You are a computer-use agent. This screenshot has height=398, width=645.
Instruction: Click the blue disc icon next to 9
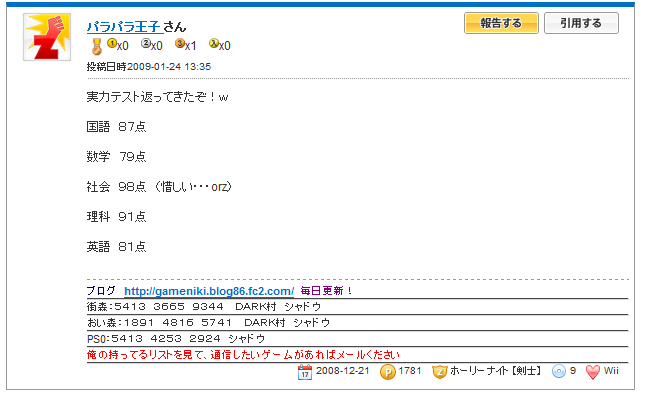(559, 372)
